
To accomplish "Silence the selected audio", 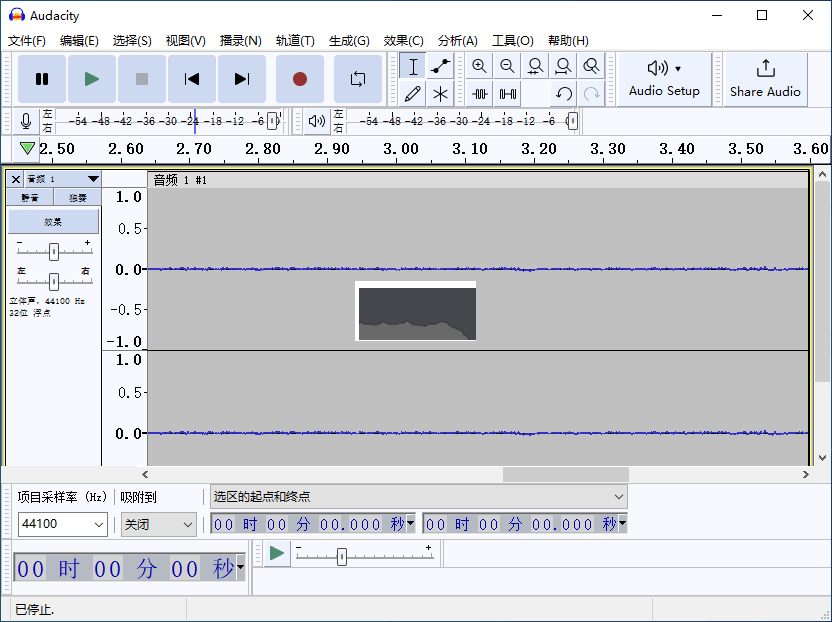I will coord(507,95).
